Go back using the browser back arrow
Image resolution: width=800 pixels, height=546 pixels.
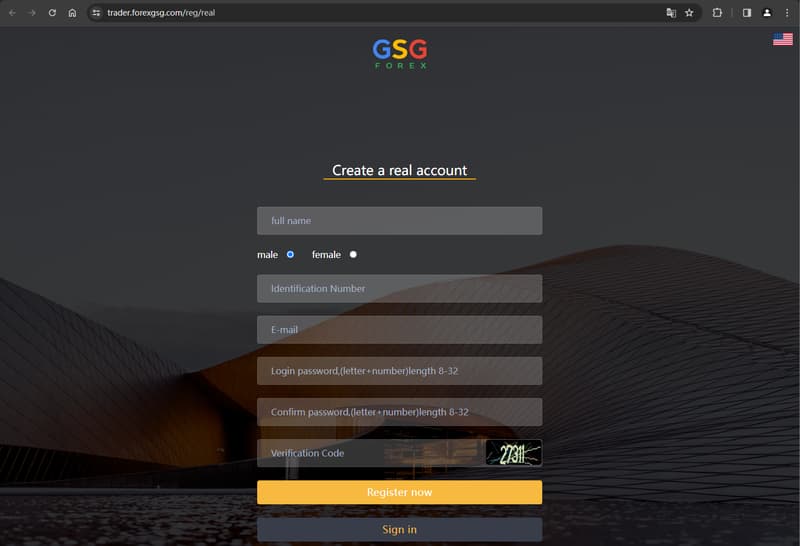click(x=12, y=13)
